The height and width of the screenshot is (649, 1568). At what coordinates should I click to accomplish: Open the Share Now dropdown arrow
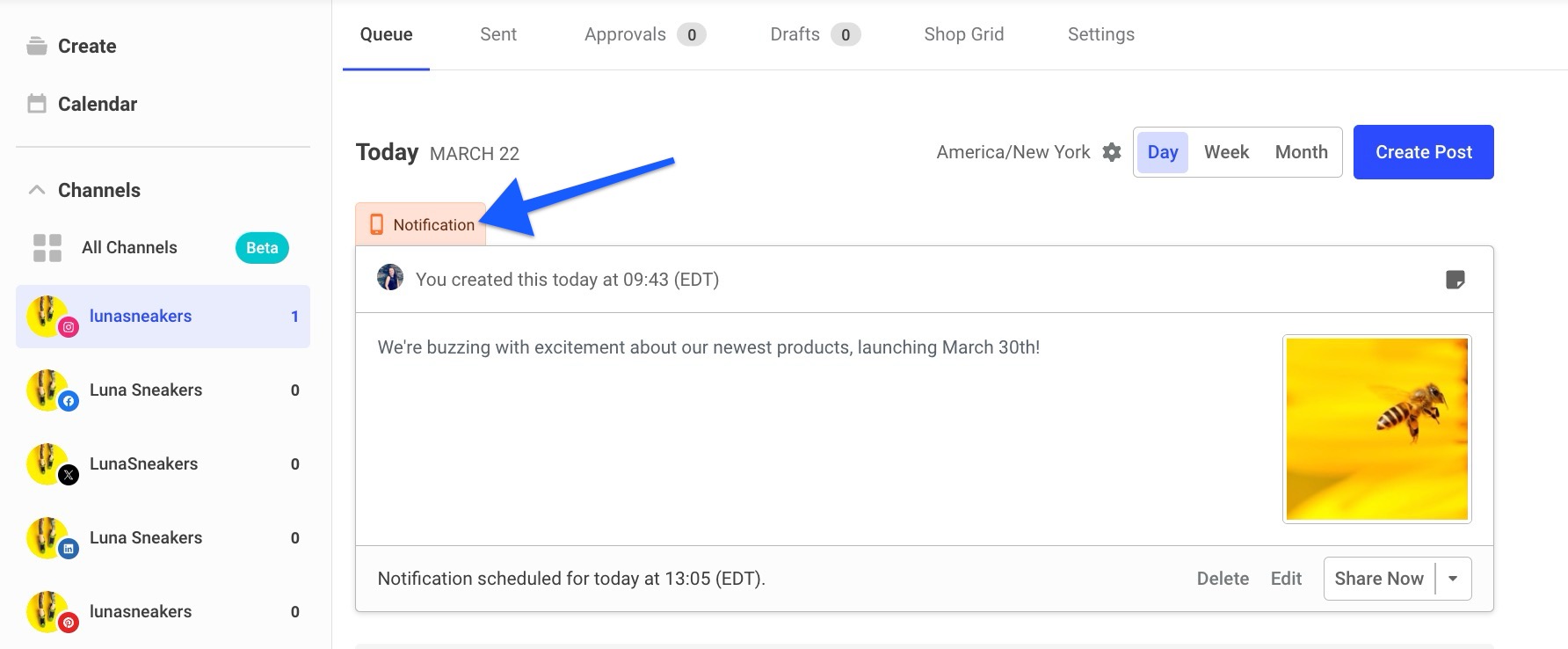point(1453,579)
